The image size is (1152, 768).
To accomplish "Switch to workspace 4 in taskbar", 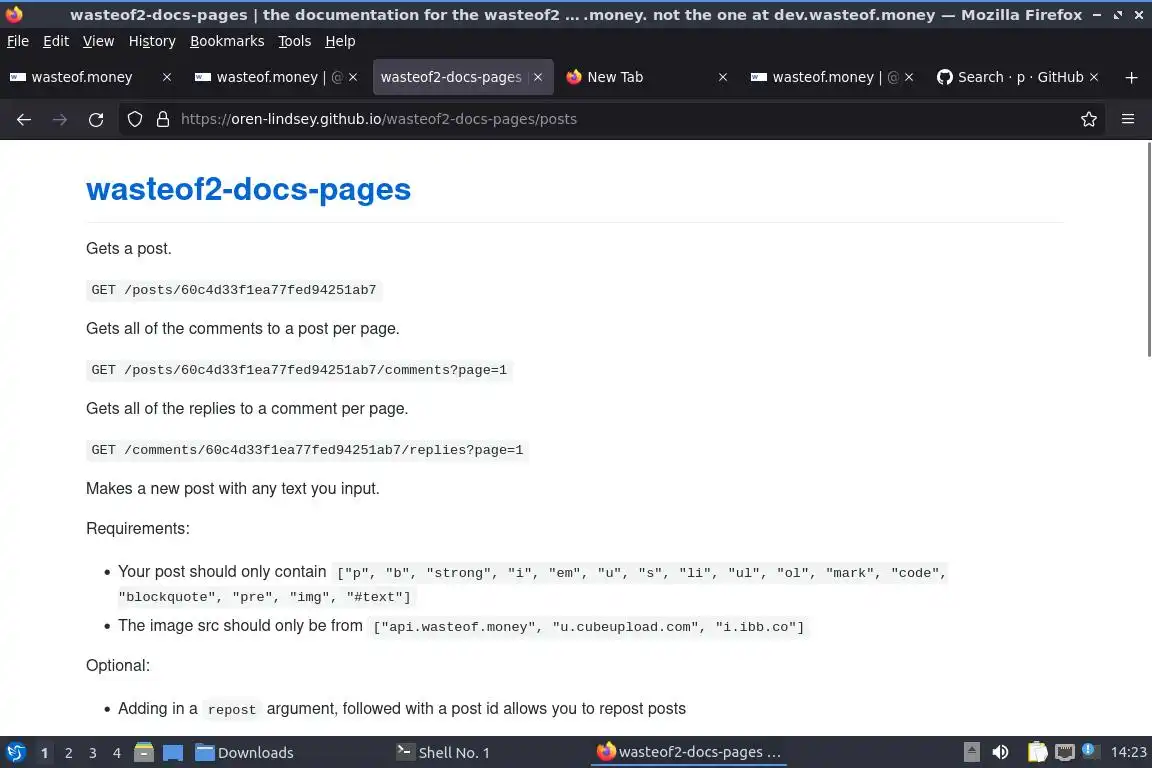I will tap(117, 753).
